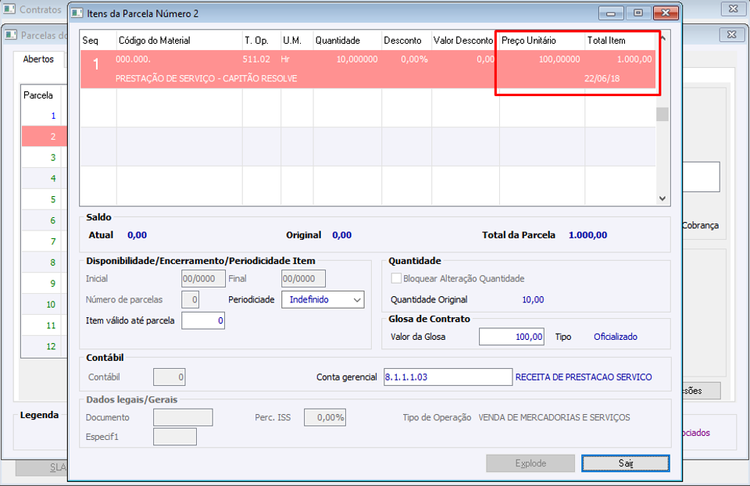This screenshot has width=750, height=486.
Task: Click the 10,000000 quantity cell
Action: click(357, 59)
